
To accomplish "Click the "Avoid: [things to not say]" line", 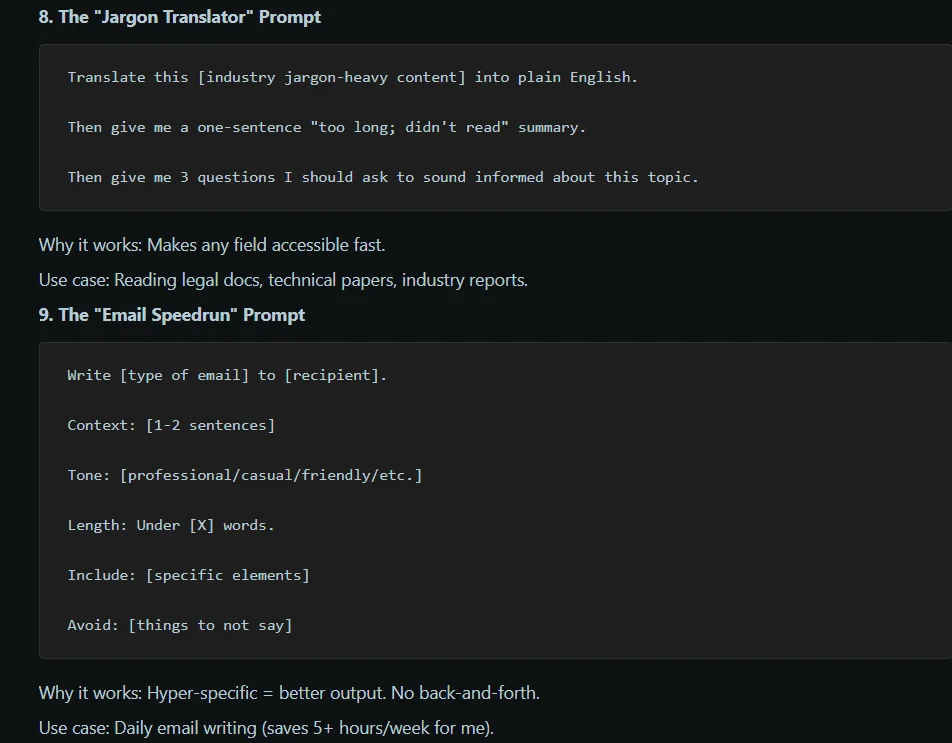I will pos(180,625).
